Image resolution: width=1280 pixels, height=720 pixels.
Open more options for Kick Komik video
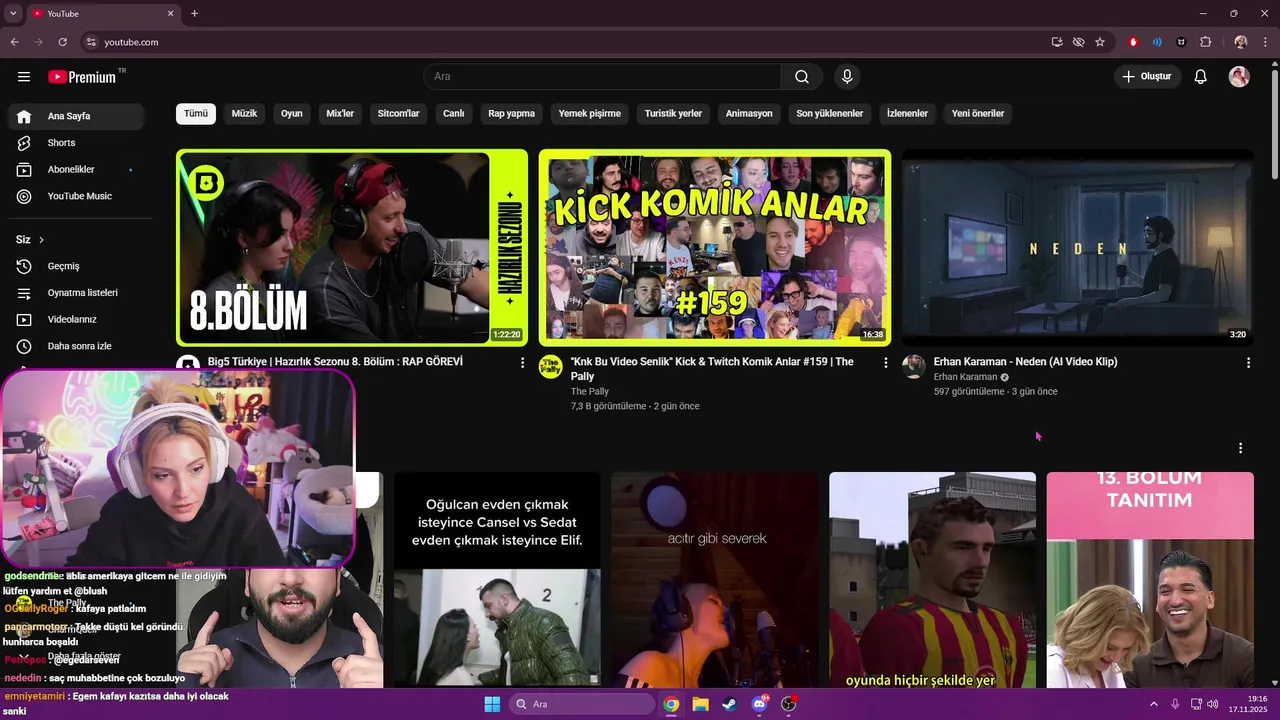(x=885, y=363)
